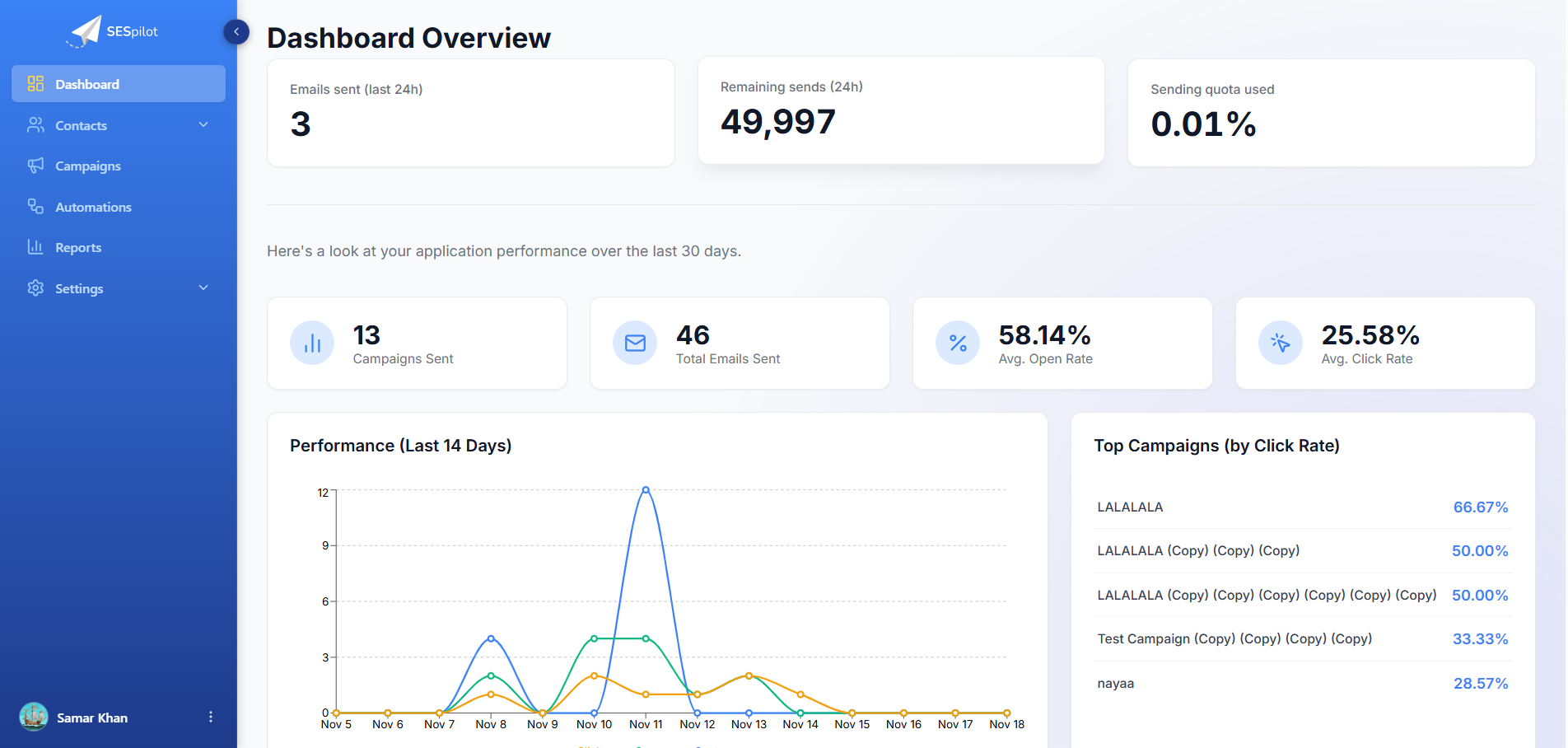This screenshot has height=748, width=1568.
Task: Navigate to Reports in the sidebar
Action: point(77,246)
